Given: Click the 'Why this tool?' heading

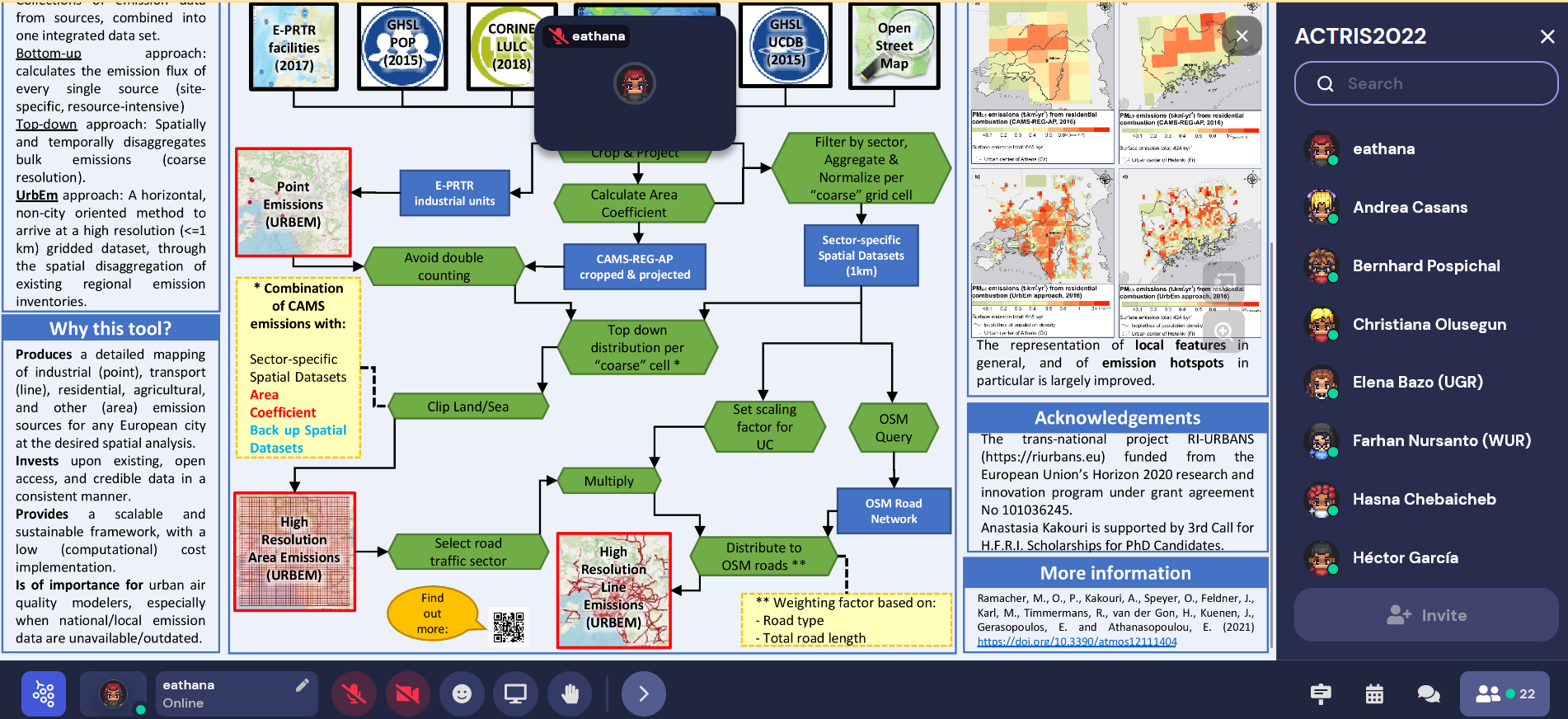Looking at the screenshot, I should (x=110, y=328).
